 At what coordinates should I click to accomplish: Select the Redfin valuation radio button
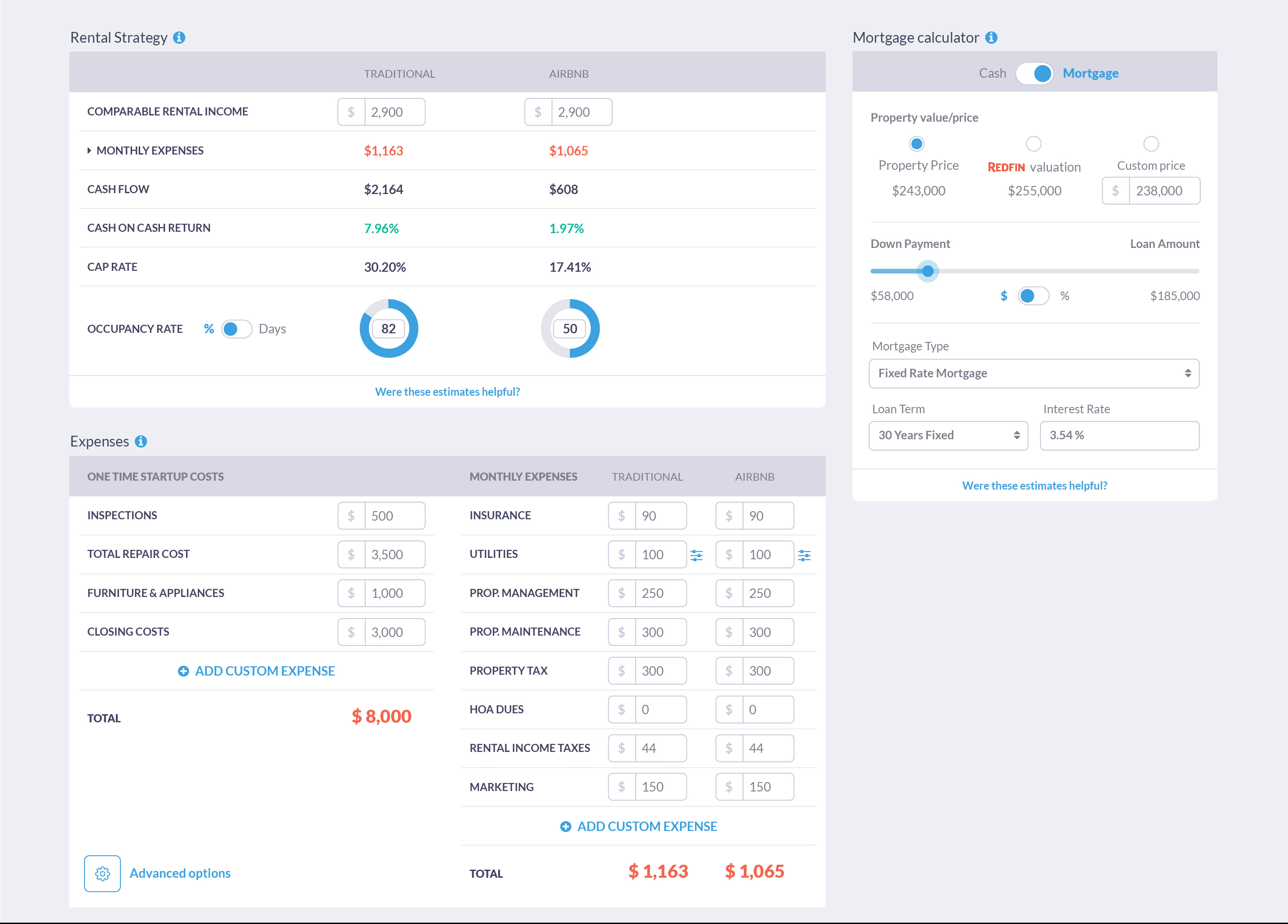pos(1034,144)
